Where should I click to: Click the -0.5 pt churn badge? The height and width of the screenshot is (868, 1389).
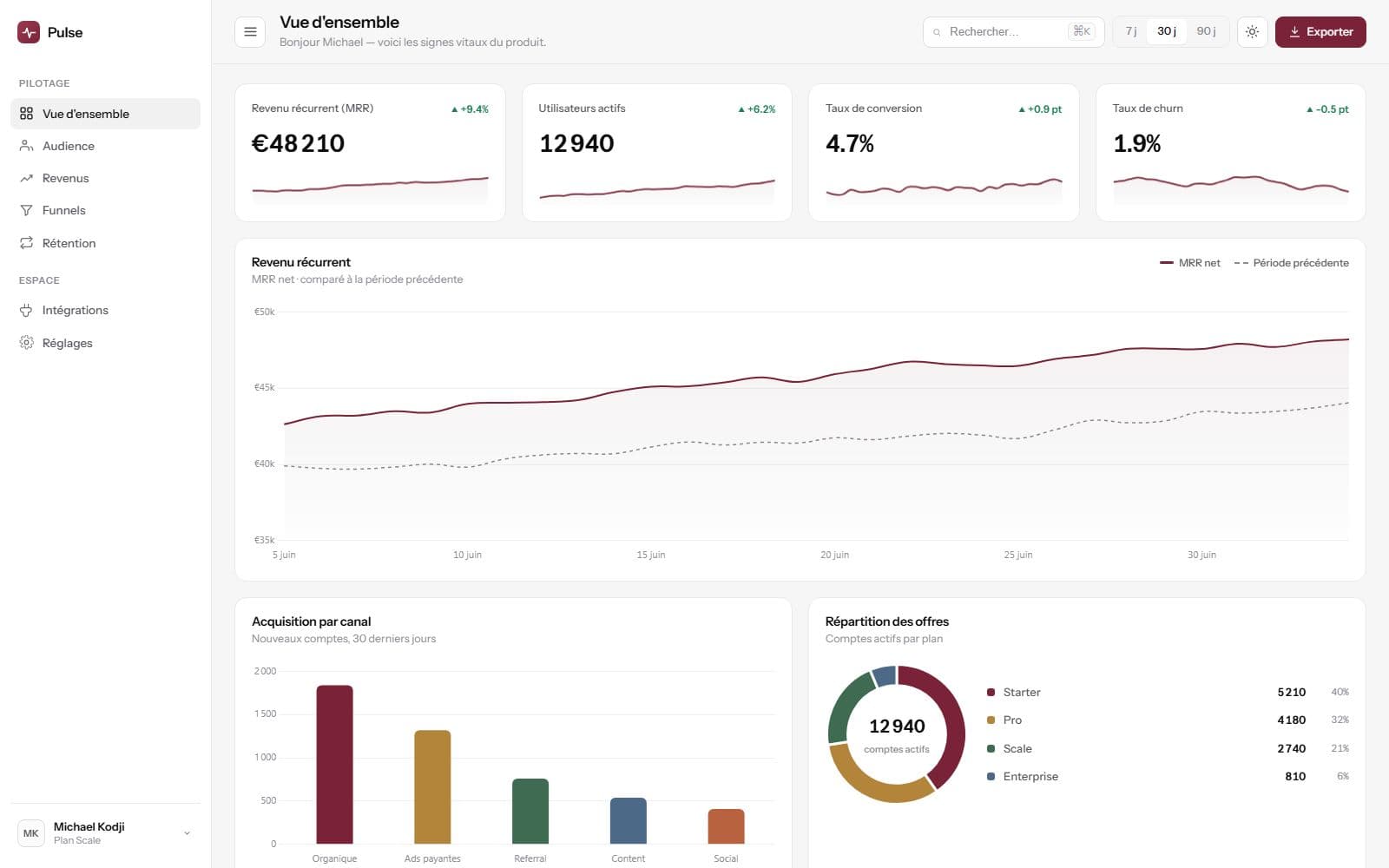(1327, 109)
